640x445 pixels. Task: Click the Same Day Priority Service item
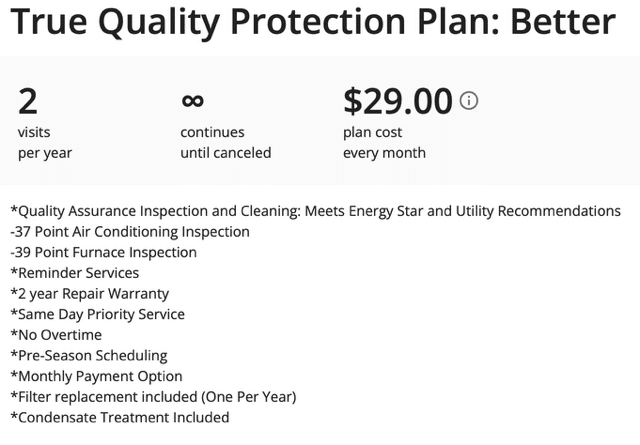tap(98, 314)
